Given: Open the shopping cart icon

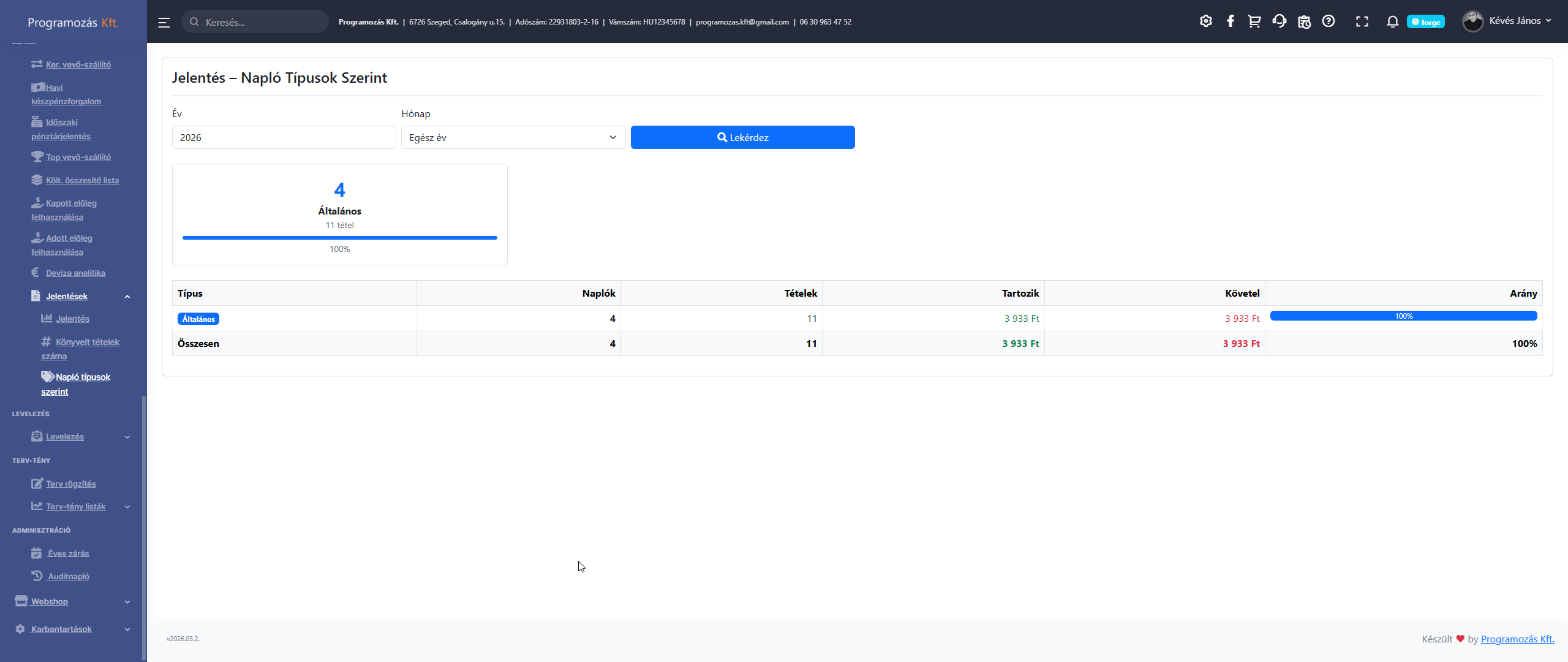Looking at the screenshot, I should [1254, 21].
